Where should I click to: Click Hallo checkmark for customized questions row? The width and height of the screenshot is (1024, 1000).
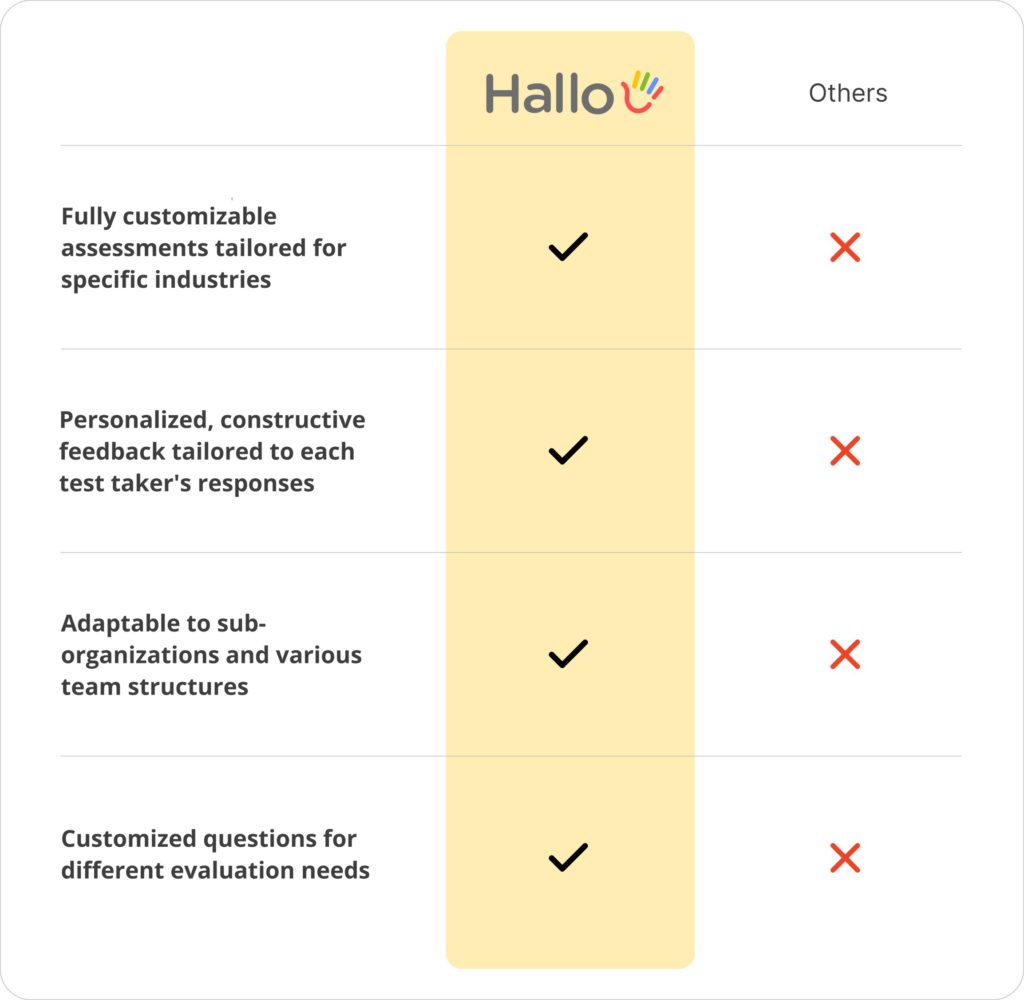[568, 858]
